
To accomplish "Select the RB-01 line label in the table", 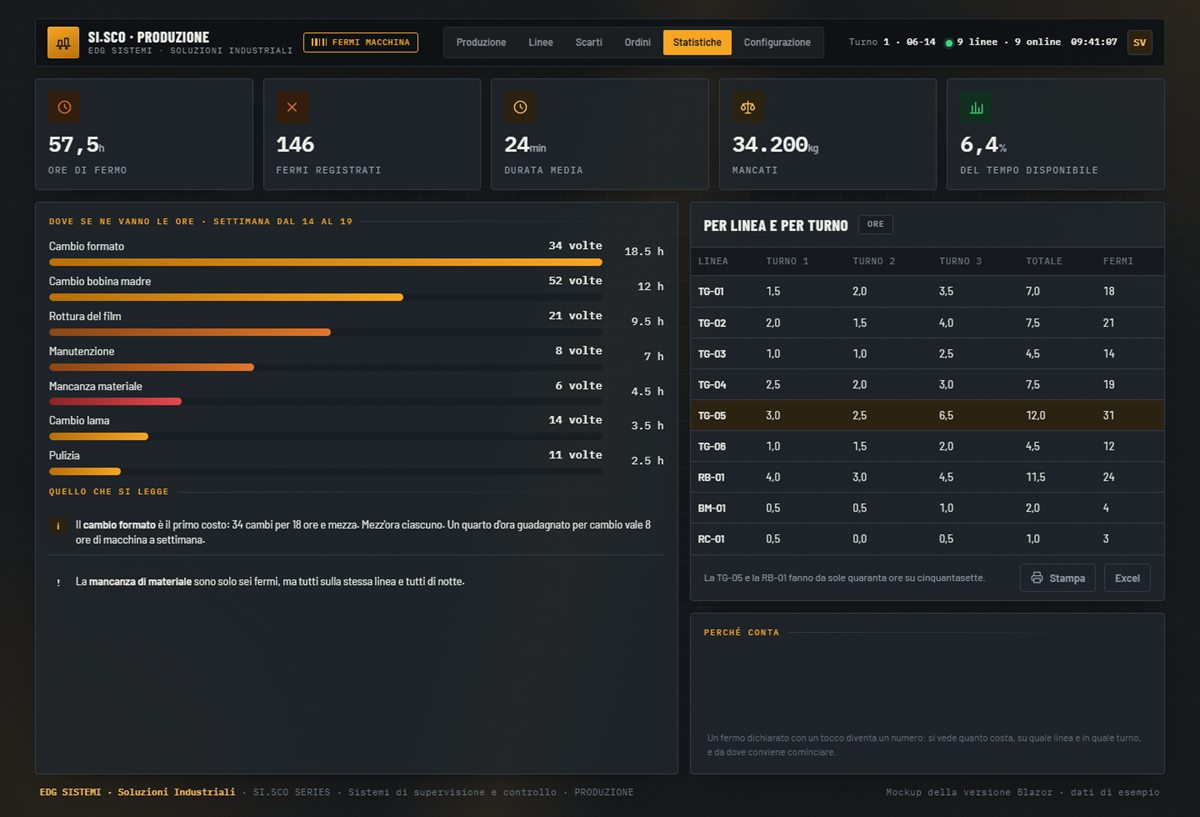I will pos(711,478).
